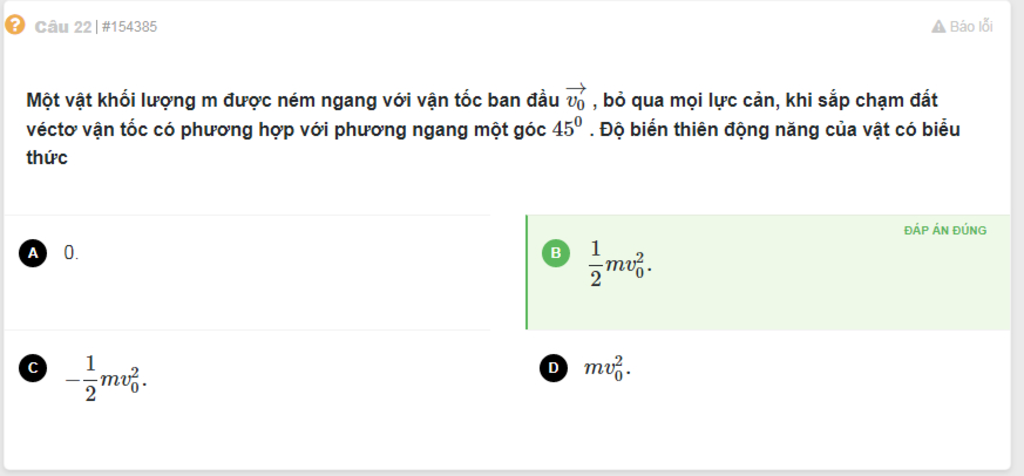This screenshot has height=476, width=1024.
Task: Select the black A answer circle
Action: pos(33,253)
